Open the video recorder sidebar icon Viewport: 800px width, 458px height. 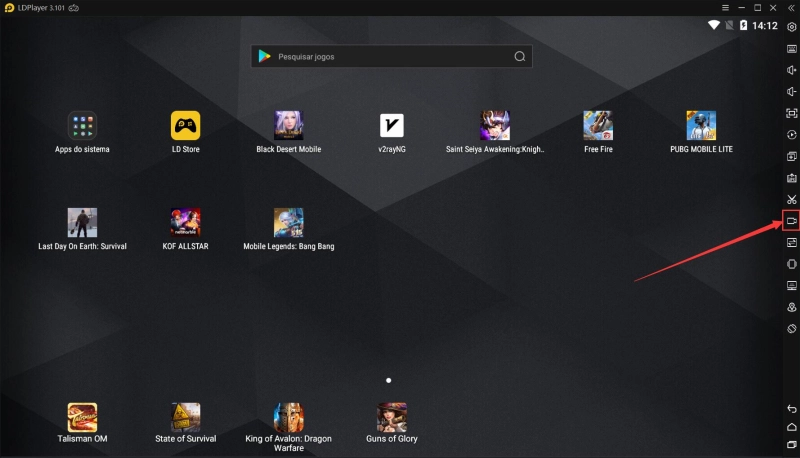coord(791,221)
